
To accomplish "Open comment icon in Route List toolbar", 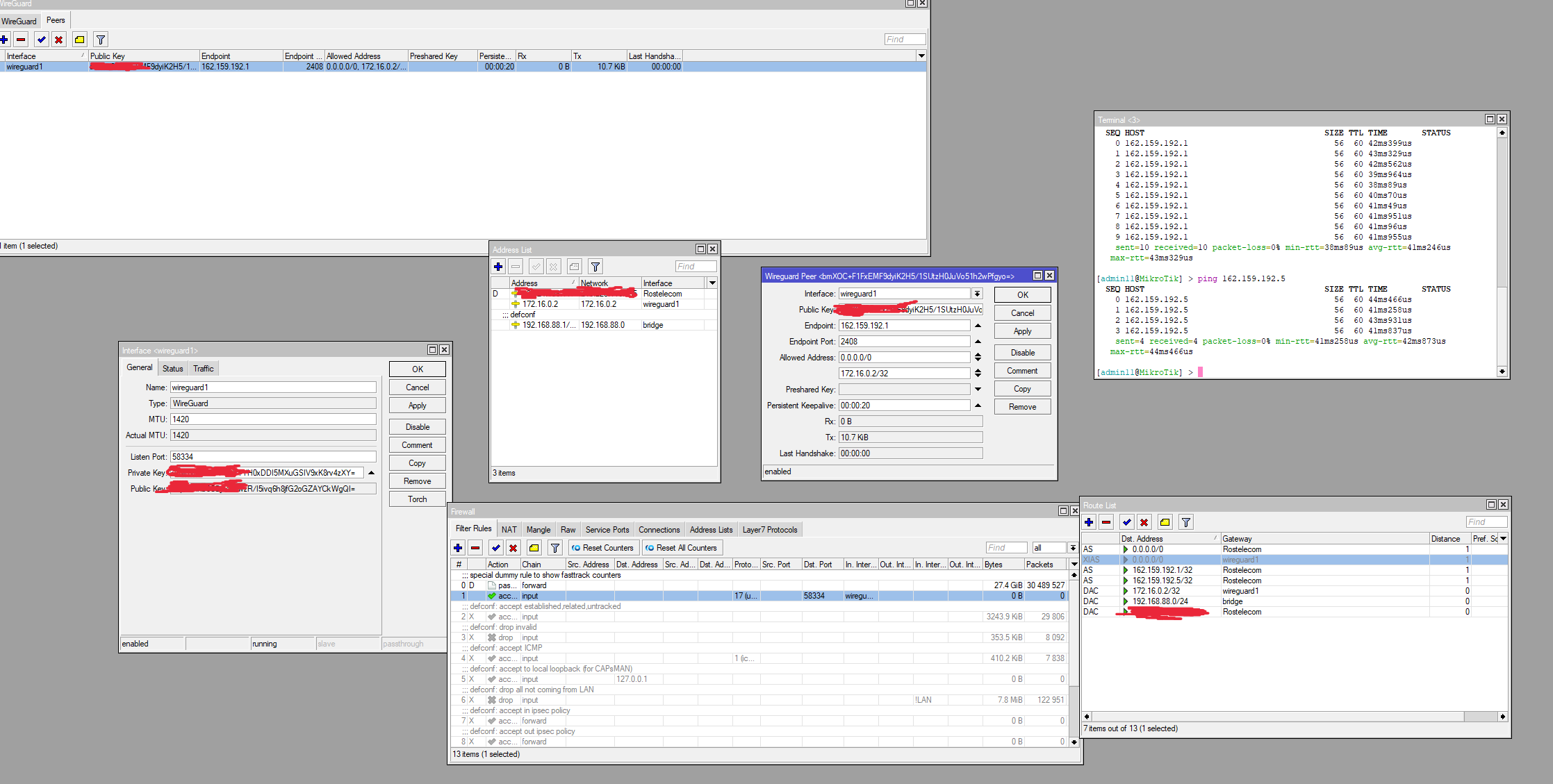I will pos(1165,522).
